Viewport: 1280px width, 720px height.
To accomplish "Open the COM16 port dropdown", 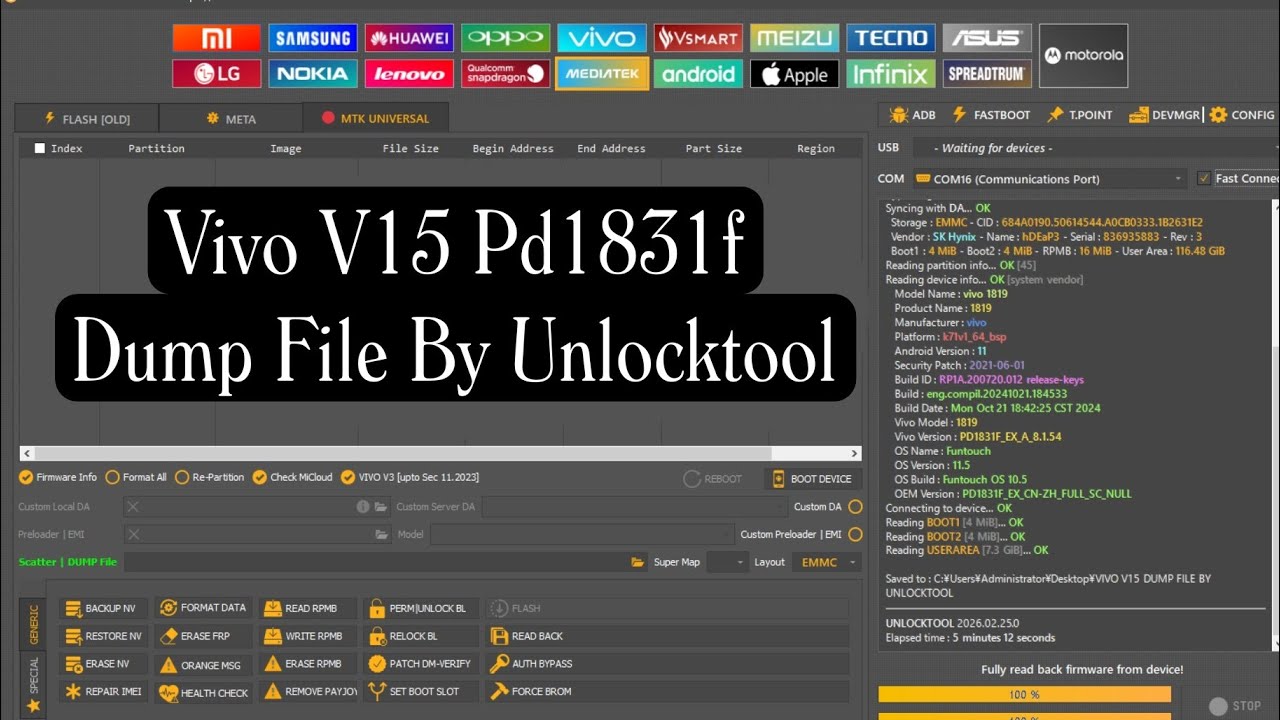I will [1049, 179].
